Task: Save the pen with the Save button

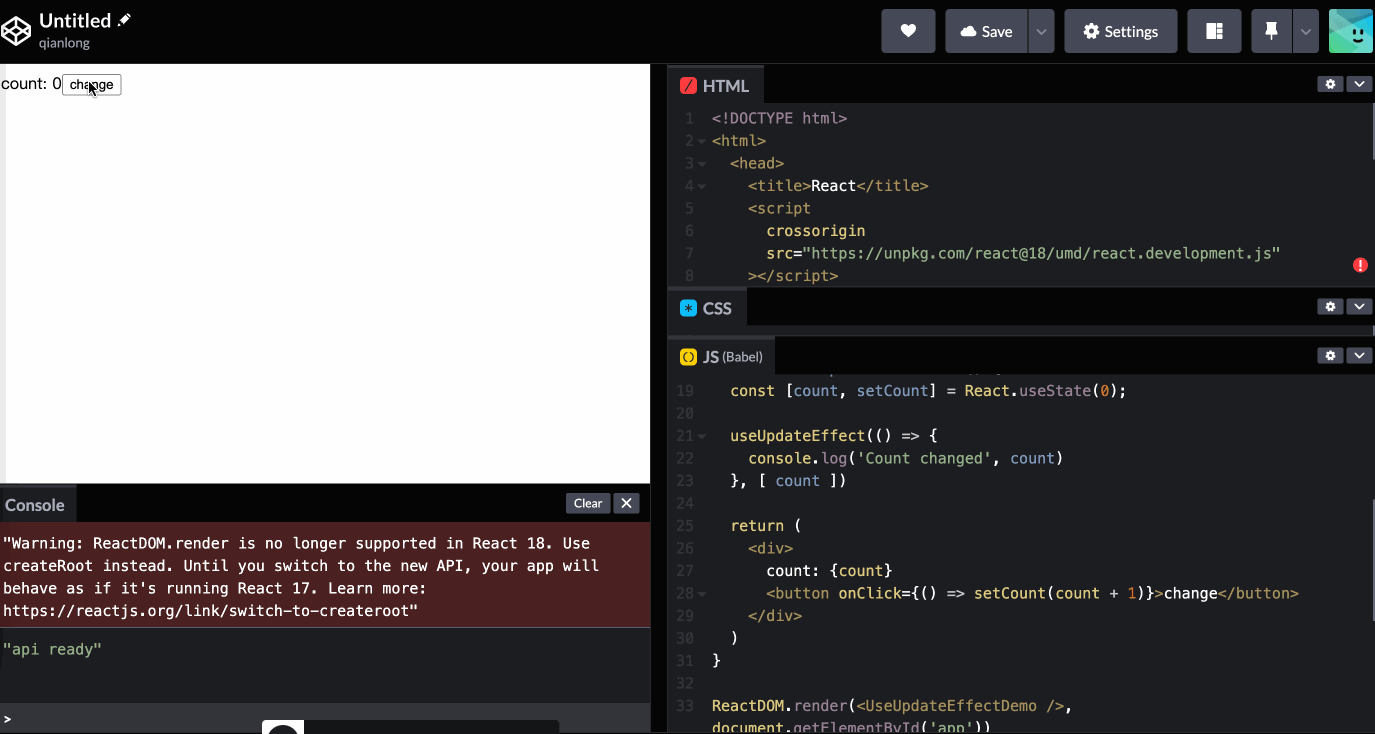Action: point(986,31)
